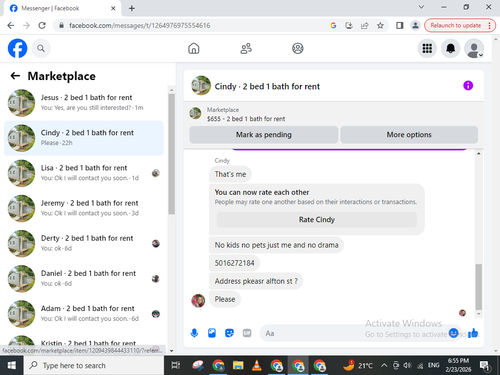Open the volume control in tray

[x=407, y=365]
